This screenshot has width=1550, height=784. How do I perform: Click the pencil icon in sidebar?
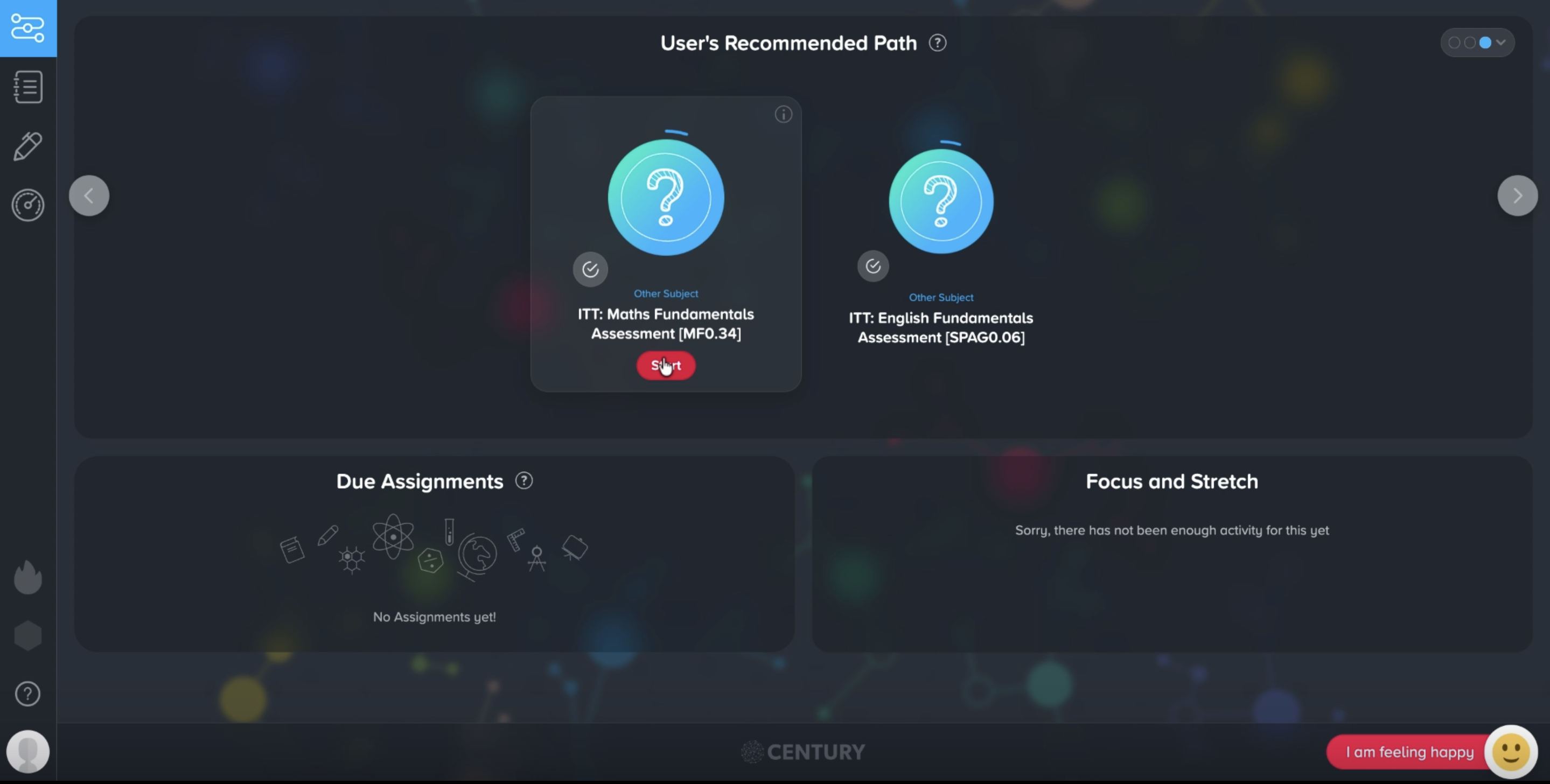(x=27, y=146)
